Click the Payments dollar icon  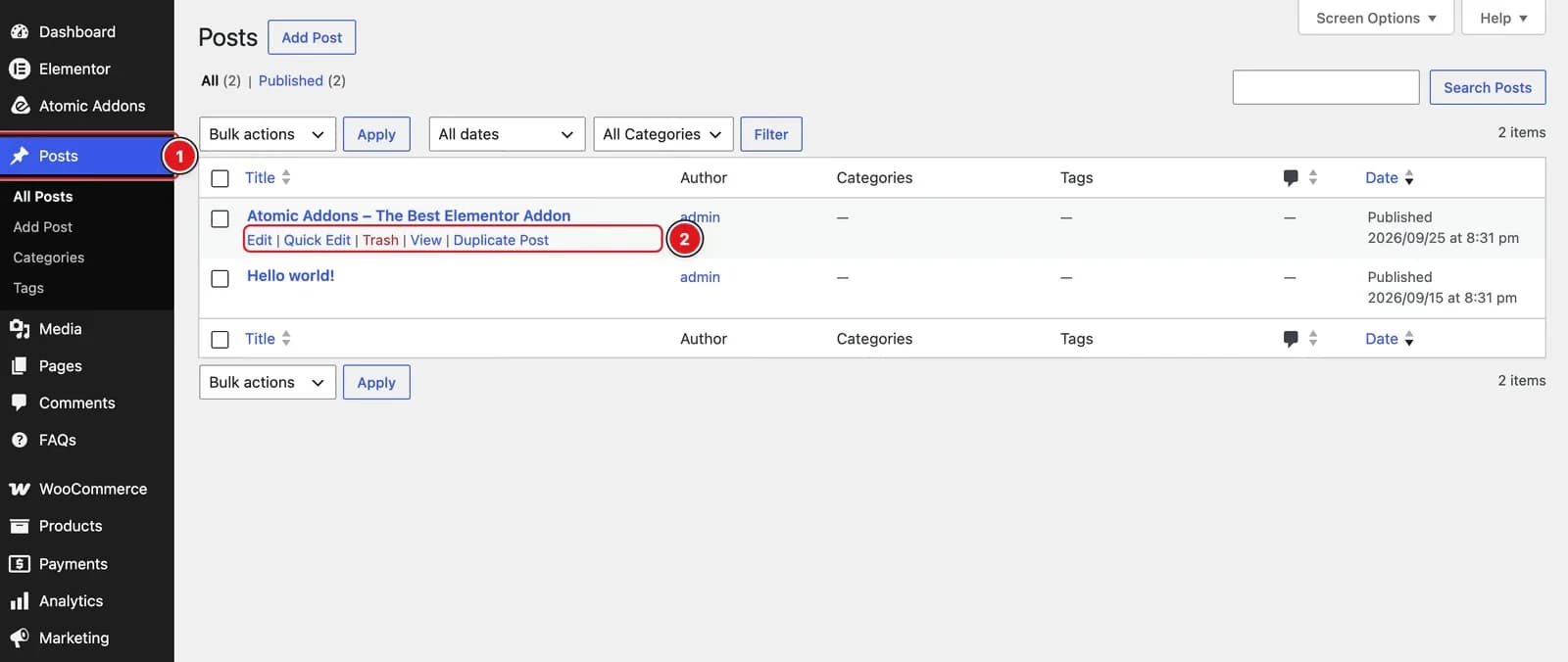pyautogui.click(x=19, y=564)
